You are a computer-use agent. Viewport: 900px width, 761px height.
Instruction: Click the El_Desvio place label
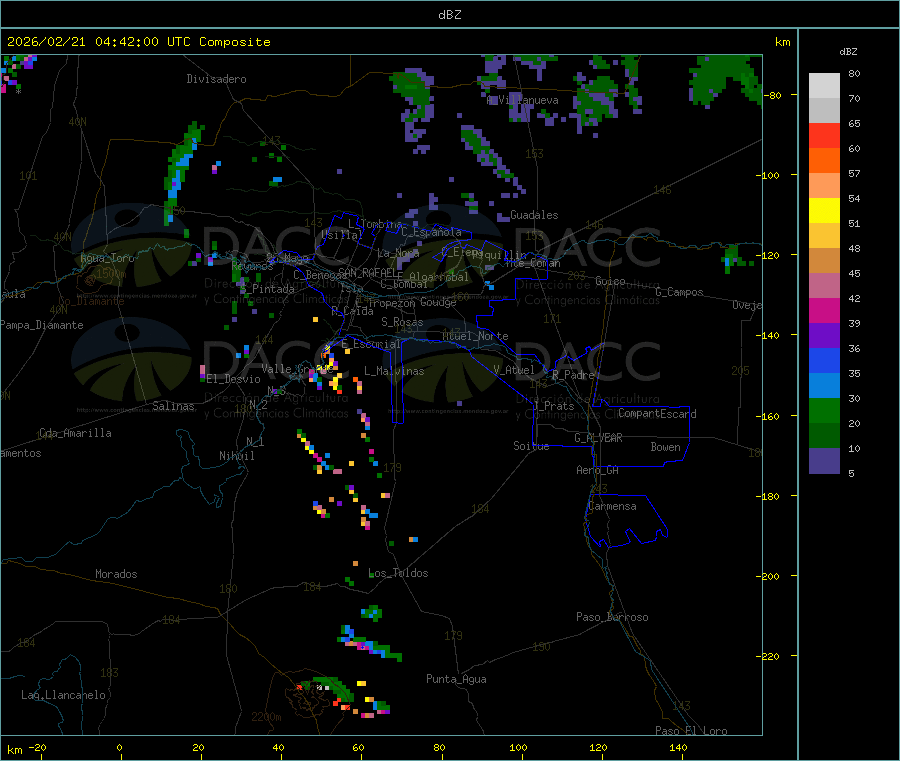pos(234,379)
